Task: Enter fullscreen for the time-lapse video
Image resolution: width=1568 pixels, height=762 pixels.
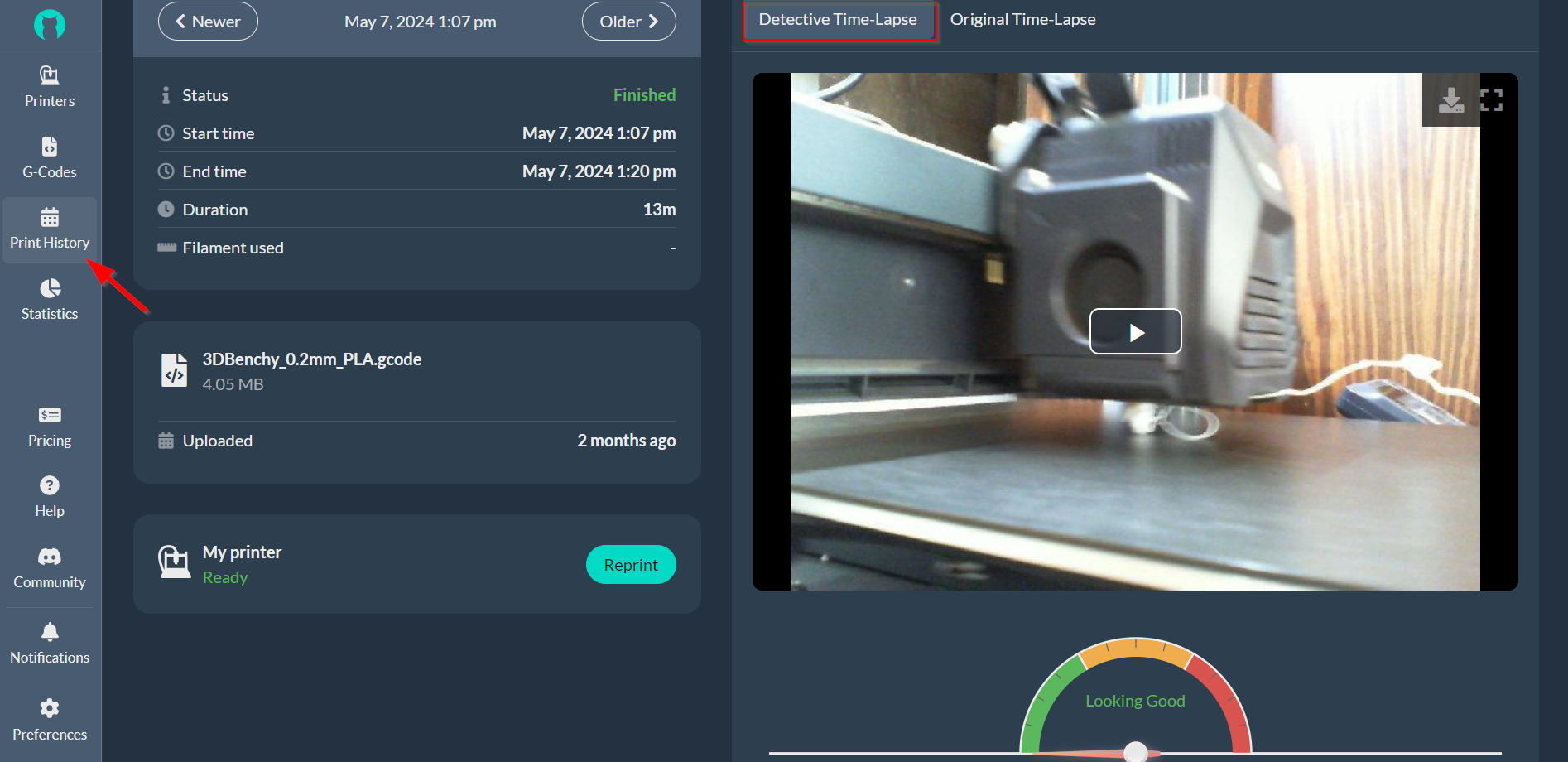Action: 1491,100
